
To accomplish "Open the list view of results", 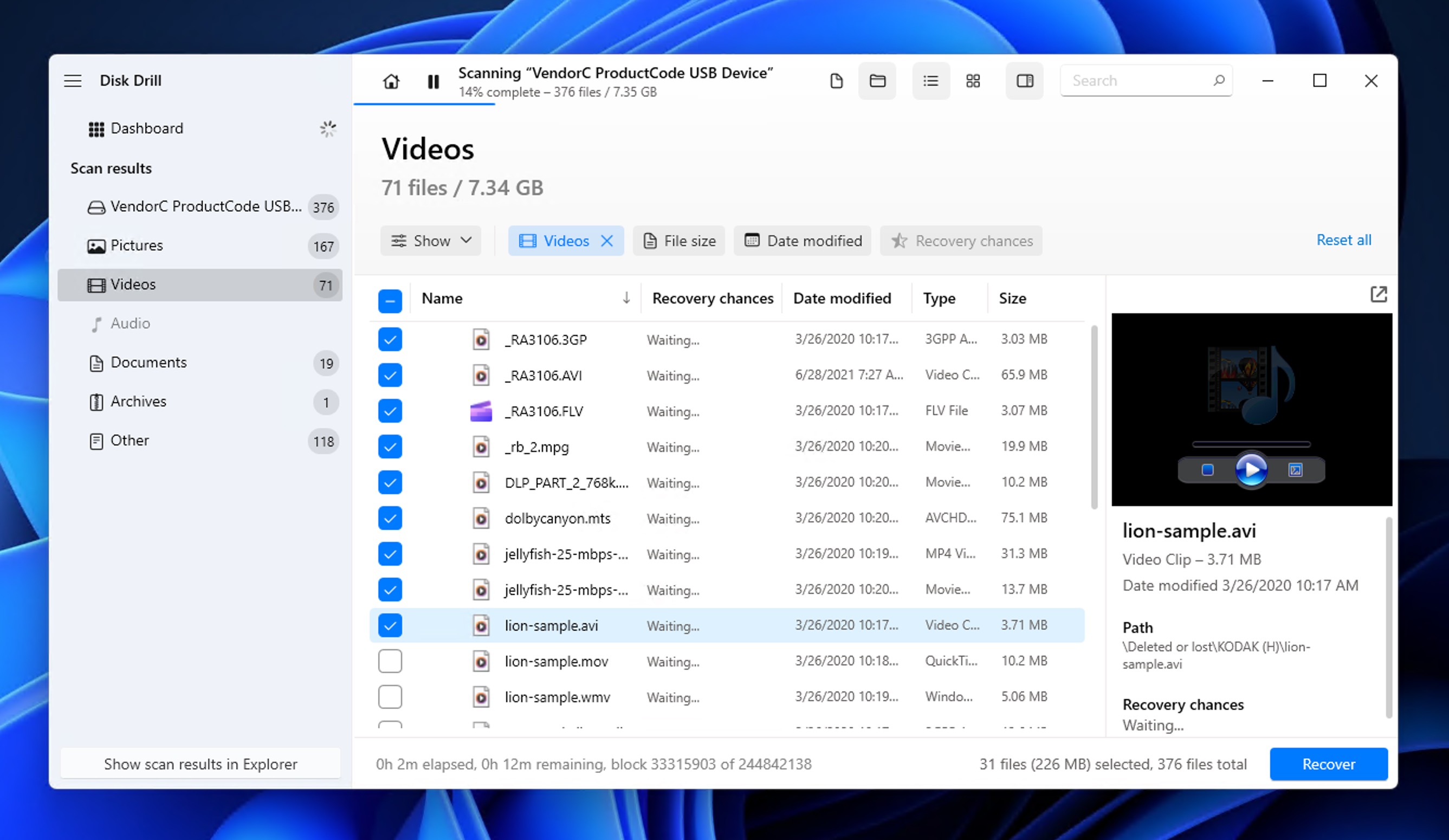I will point(931,81).
